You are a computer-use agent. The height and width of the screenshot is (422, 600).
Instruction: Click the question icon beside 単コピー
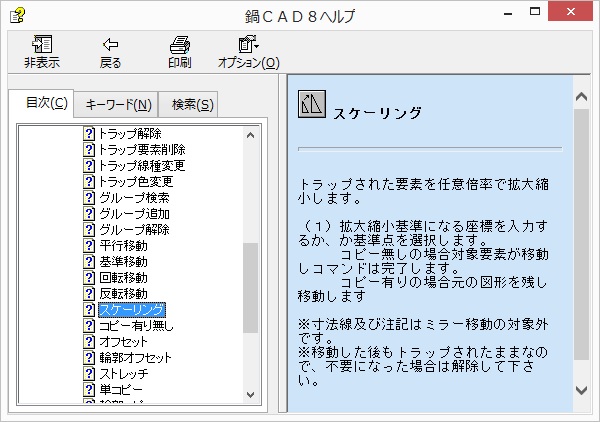[x=89, y=389]
